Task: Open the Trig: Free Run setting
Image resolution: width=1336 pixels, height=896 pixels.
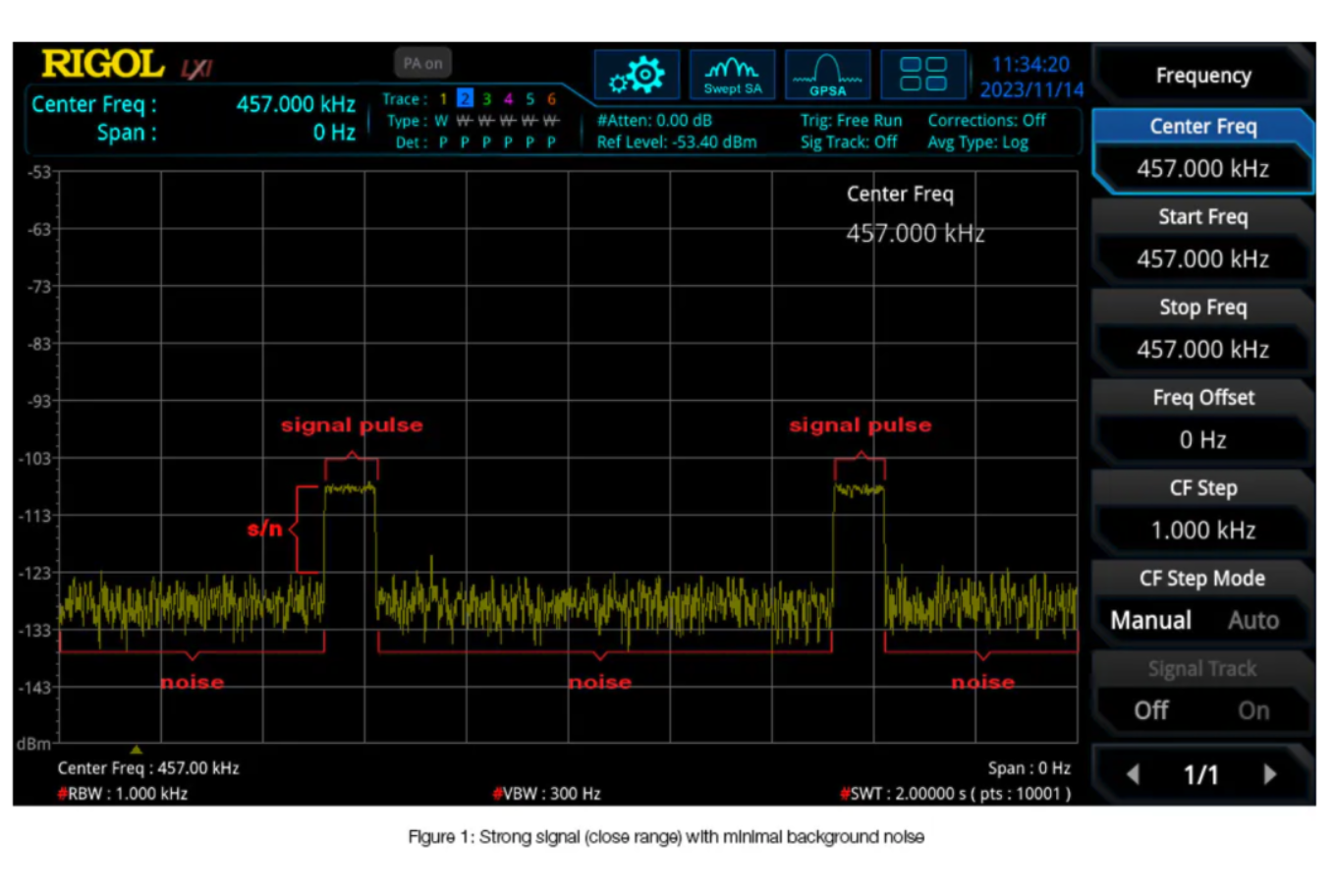Action: click(850, 121)
